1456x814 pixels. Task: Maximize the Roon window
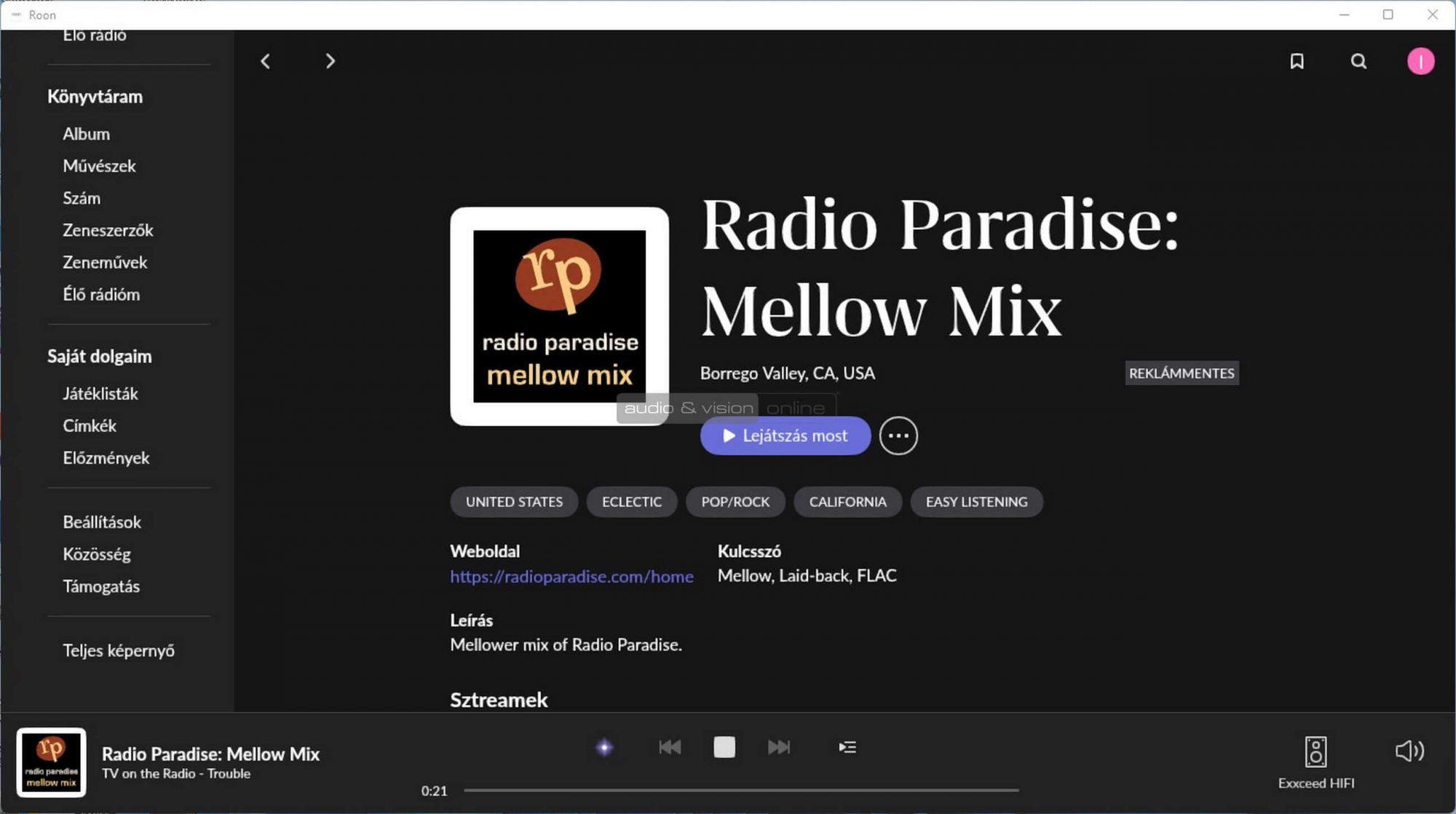tap(1388, 15)
